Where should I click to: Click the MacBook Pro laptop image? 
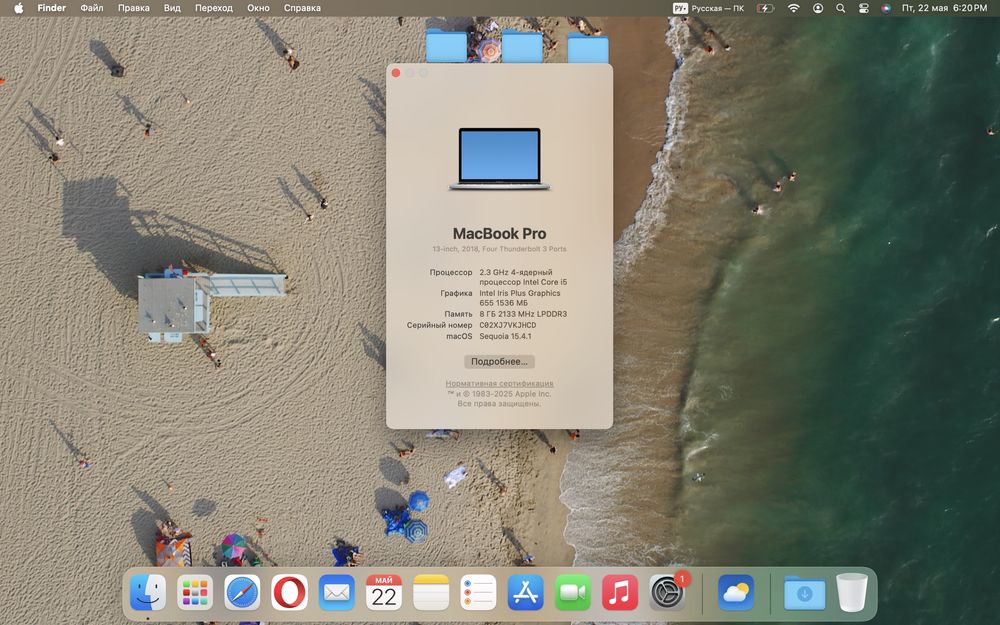(499, 159)
